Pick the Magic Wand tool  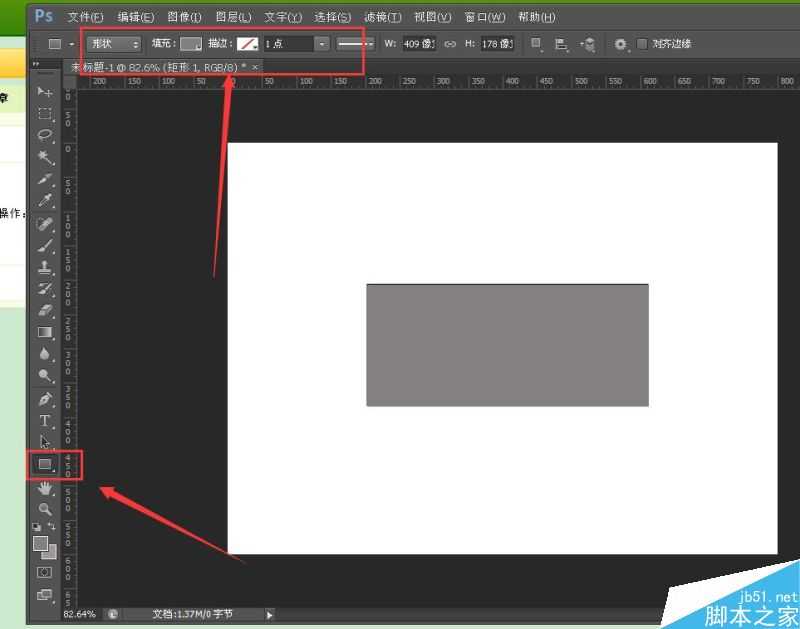(x=45, y=157)
